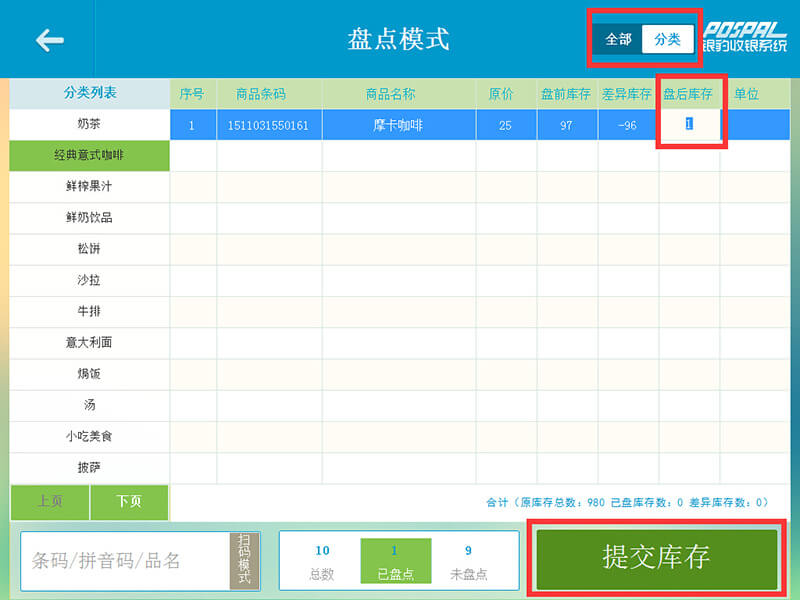Show 总数 total items tab

tap(322, 560)
